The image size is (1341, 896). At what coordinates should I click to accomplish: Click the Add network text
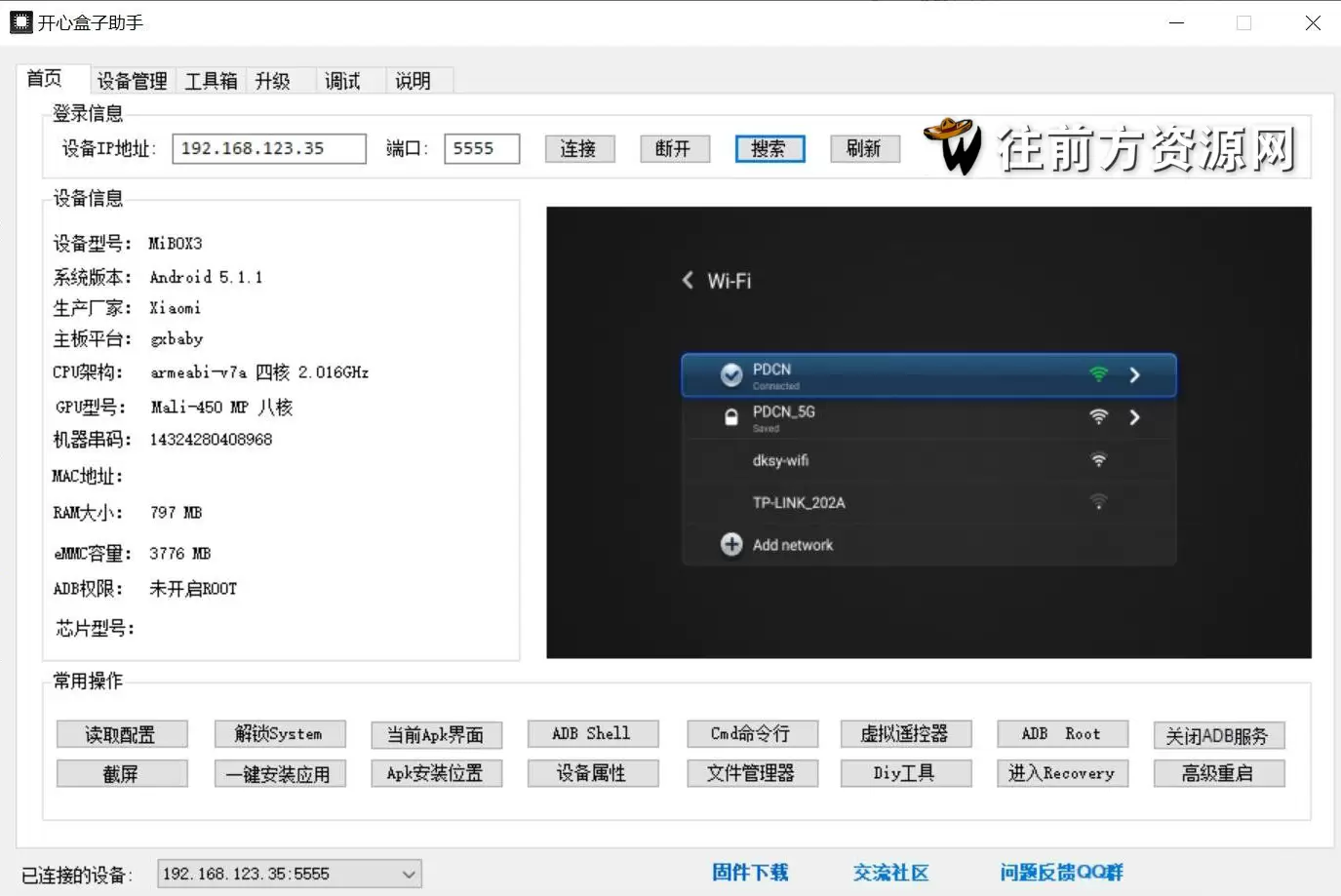[x=793, y=545]
